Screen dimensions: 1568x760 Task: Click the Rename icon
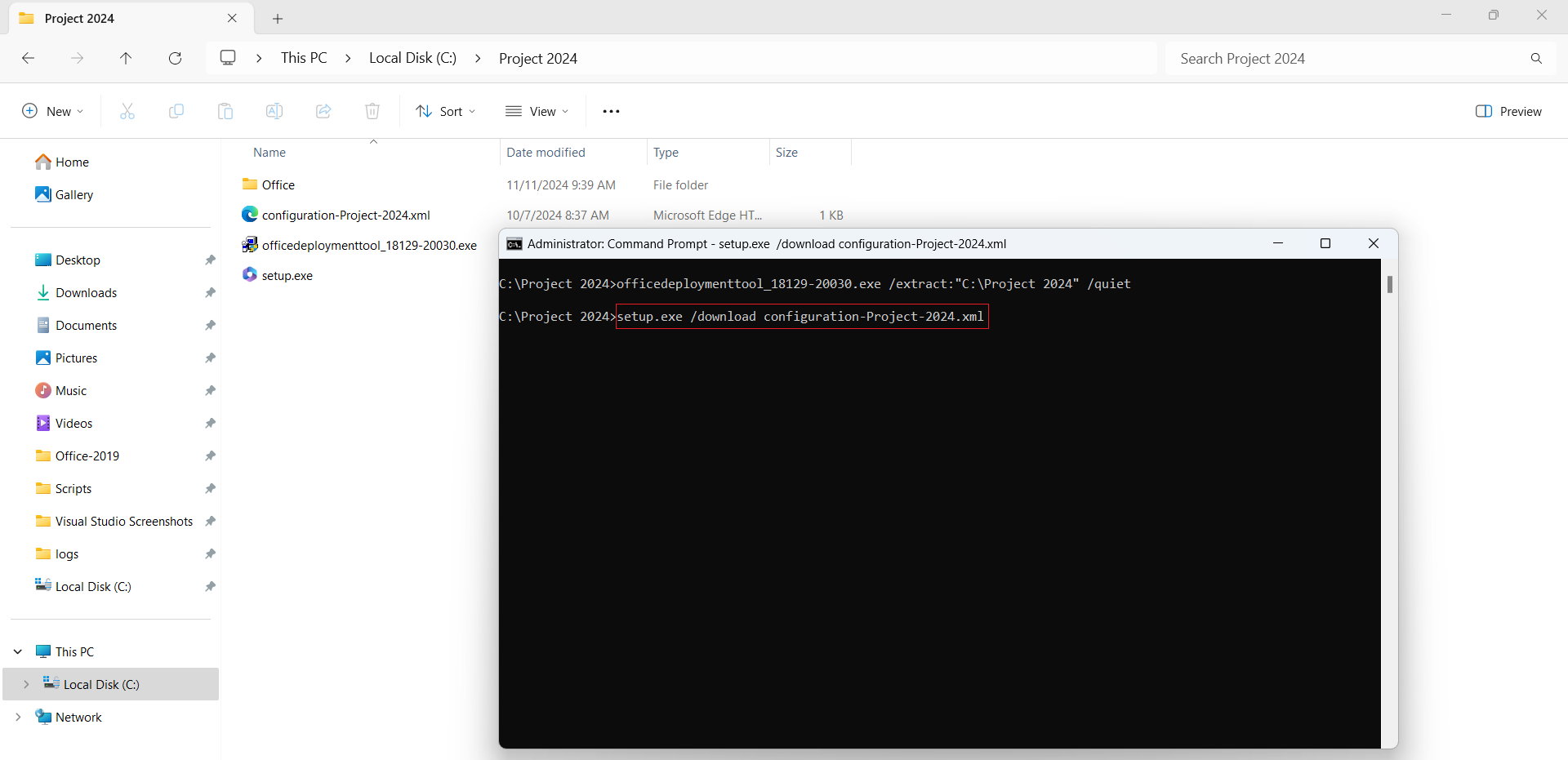274,111
